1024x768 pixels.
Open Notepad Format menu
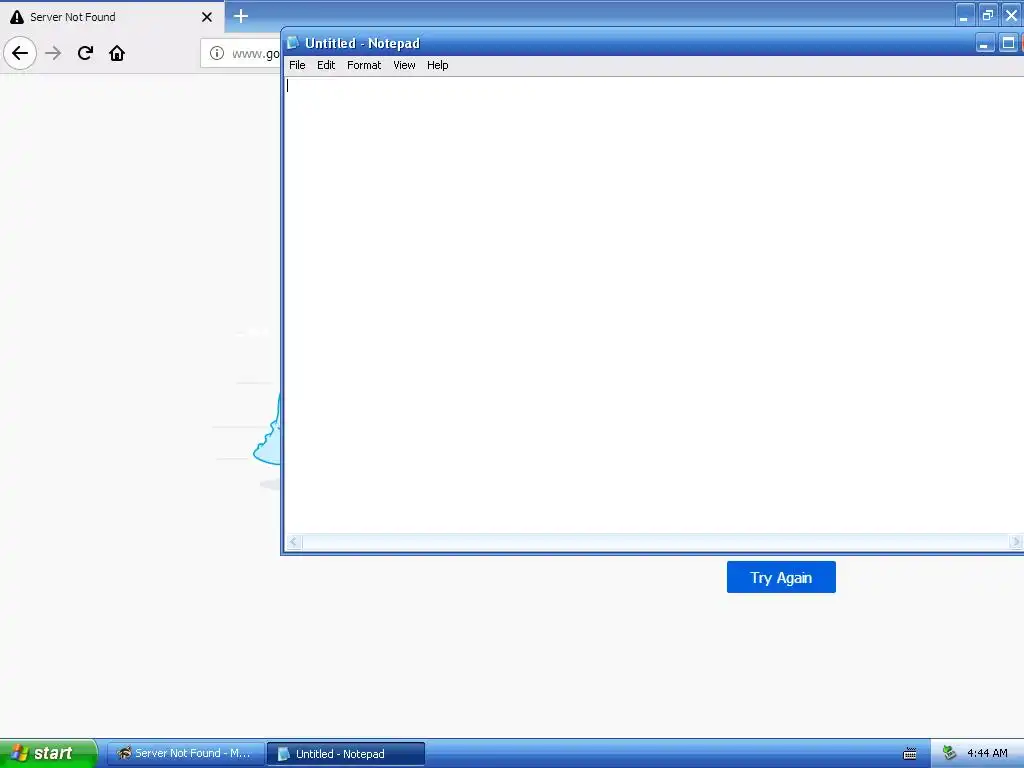[x=364, y=65]
